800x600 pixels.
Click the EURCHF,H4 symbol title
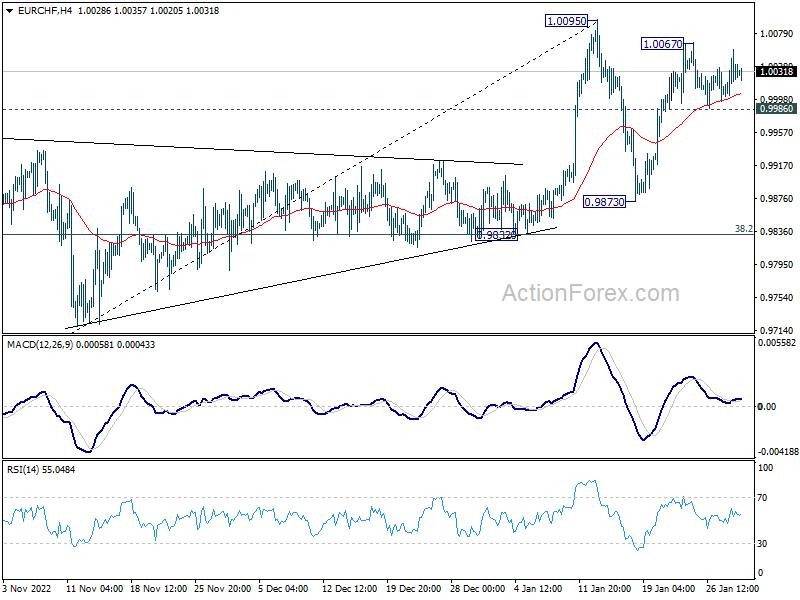tap(45, 11)
